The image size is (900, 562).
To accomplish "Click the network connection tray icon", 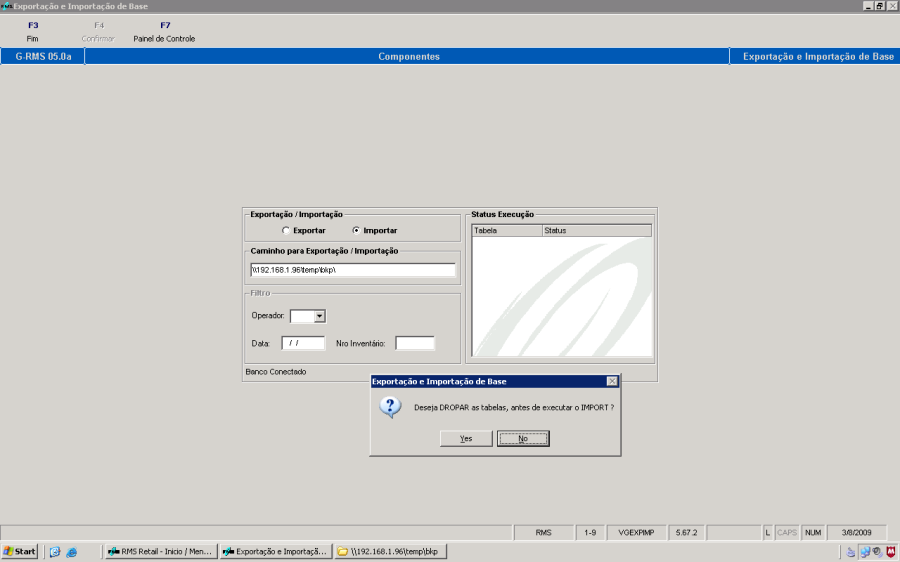I will point(864,552).
